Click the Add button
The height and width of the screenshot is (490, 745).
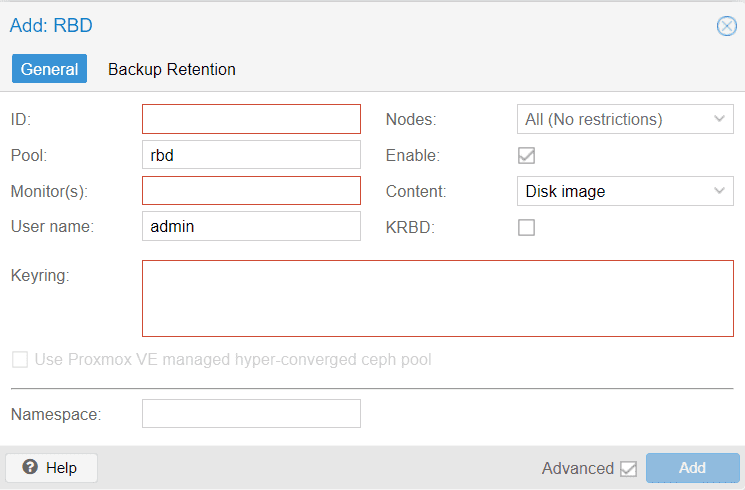click(x=692, y=468)
